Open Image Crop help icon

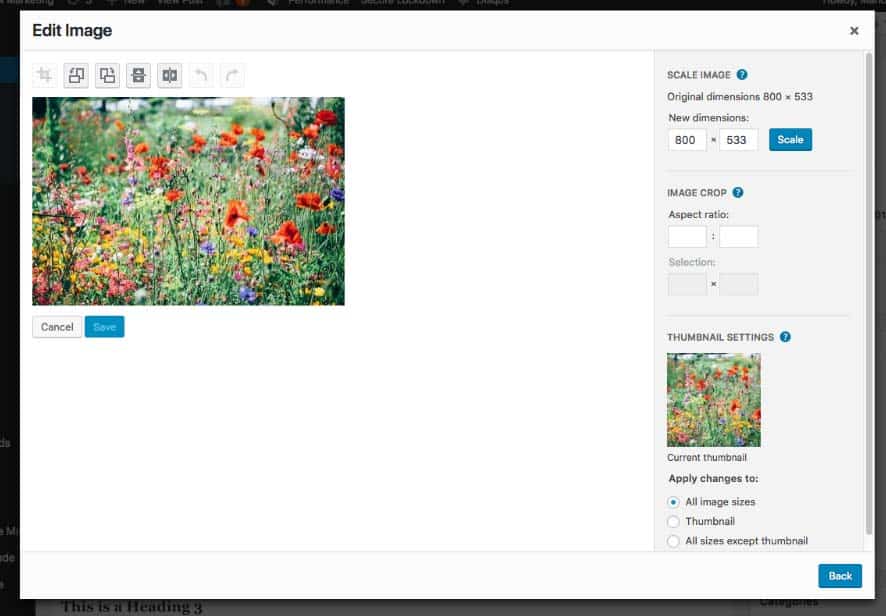click(x=738, y=193)
